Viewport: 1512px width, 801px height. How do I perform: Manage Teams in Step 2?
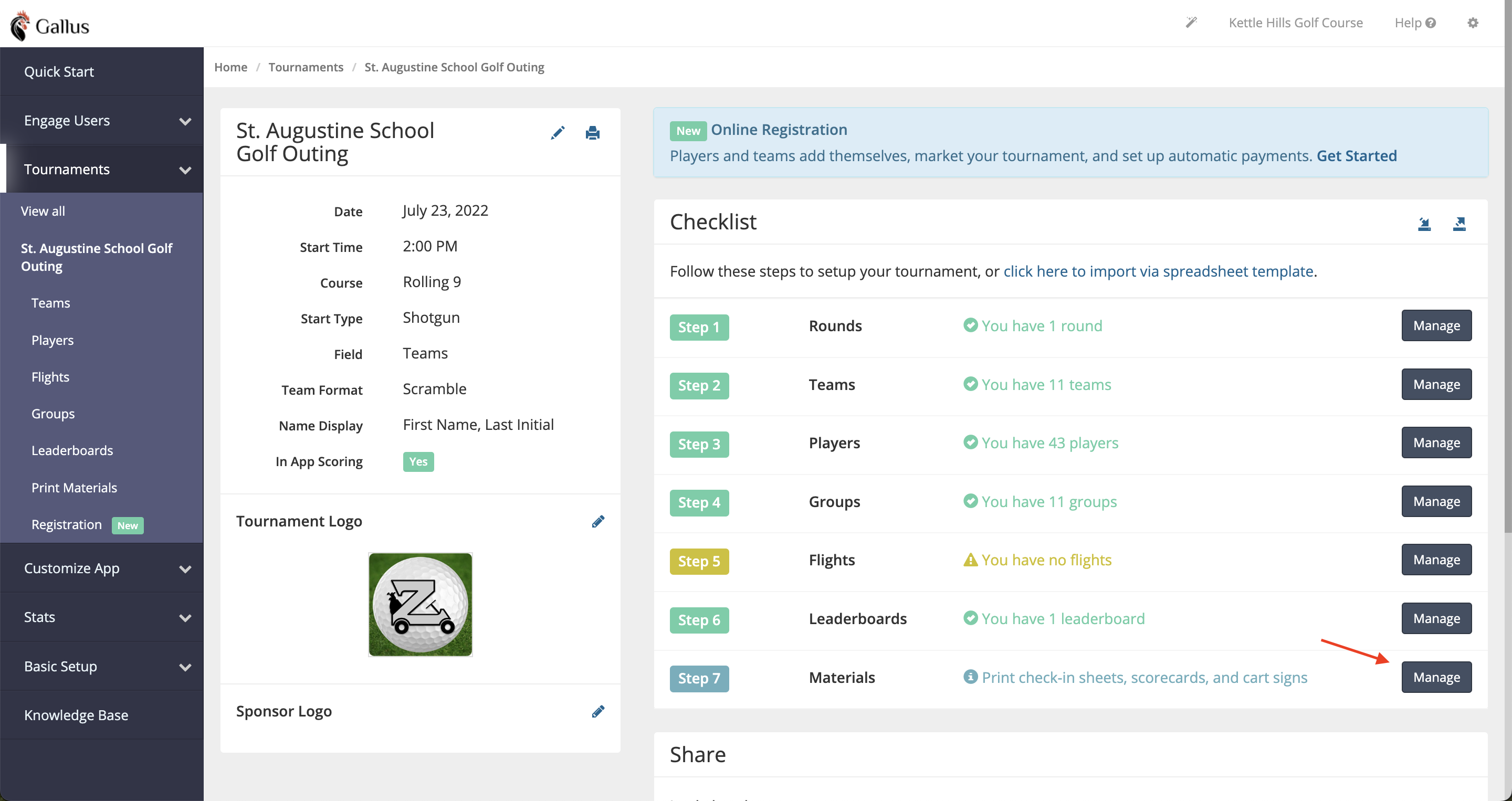click(1436, 384)
